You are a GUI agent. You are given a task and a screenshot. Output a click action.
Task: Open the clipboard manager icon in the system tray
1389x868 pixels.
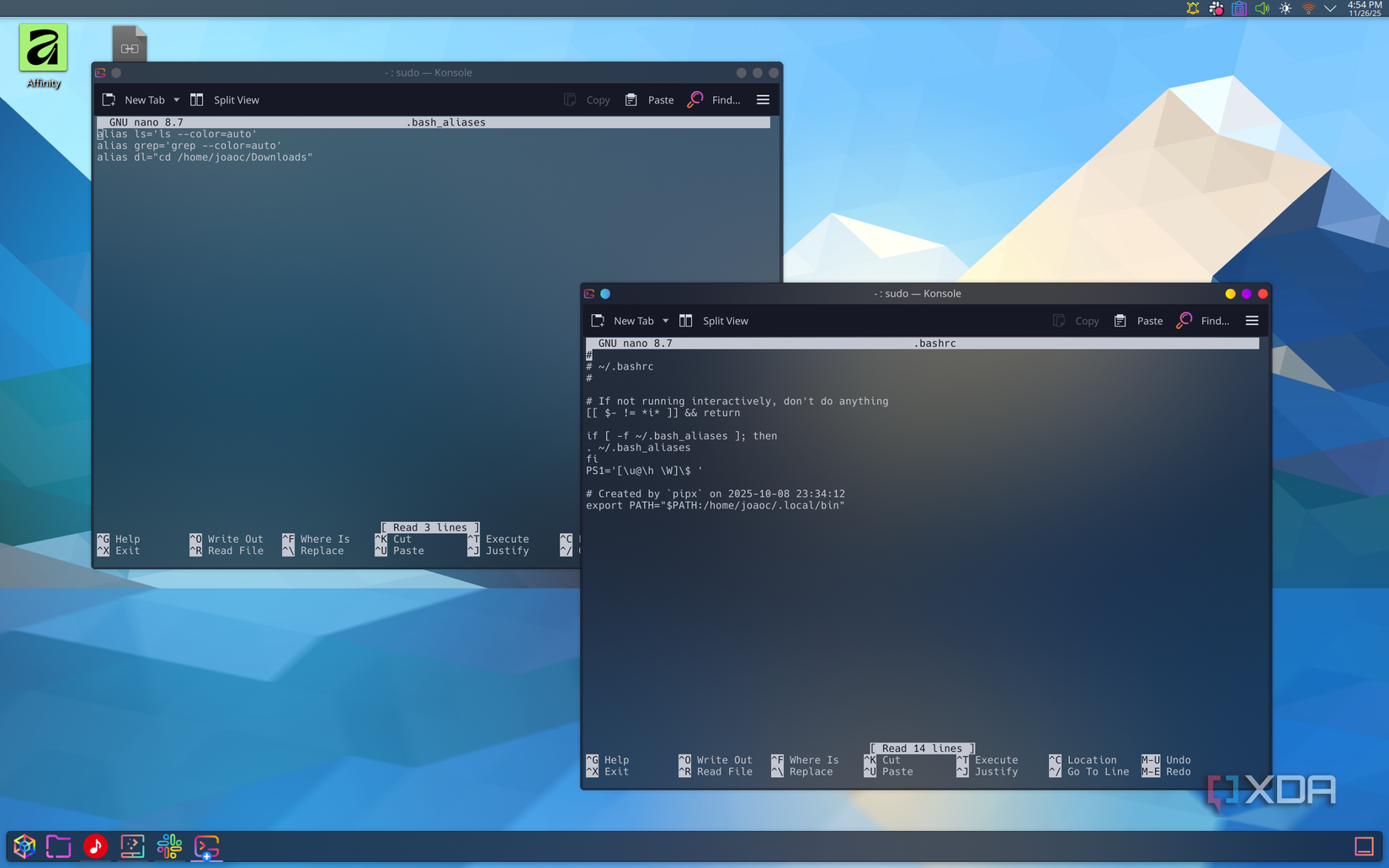(x=1238, y=8)
